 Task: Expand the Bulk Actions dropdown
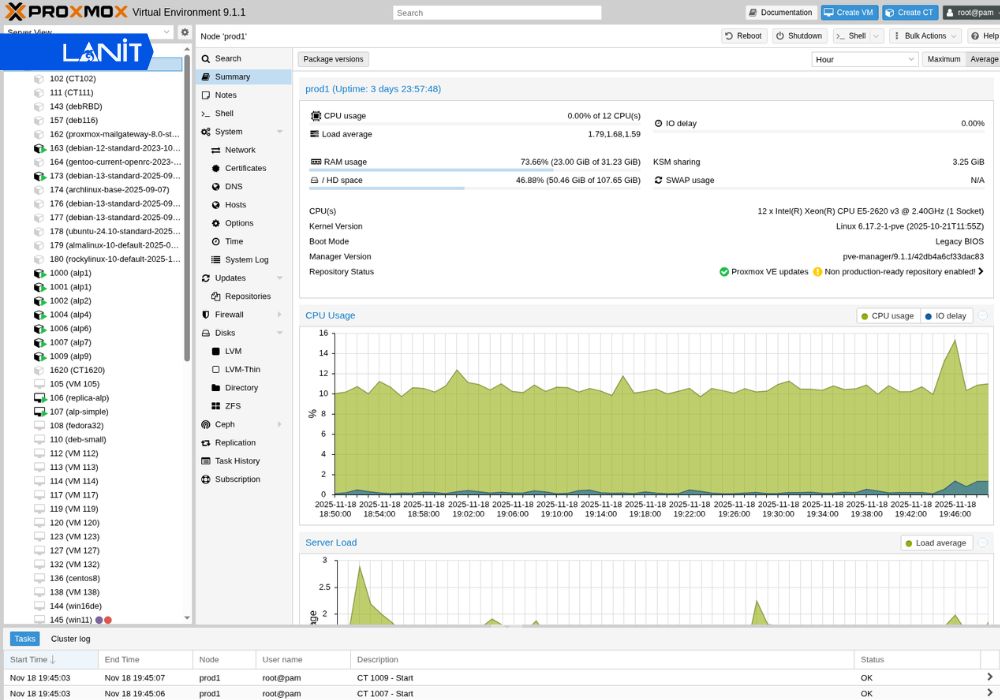tap(925, 36)
